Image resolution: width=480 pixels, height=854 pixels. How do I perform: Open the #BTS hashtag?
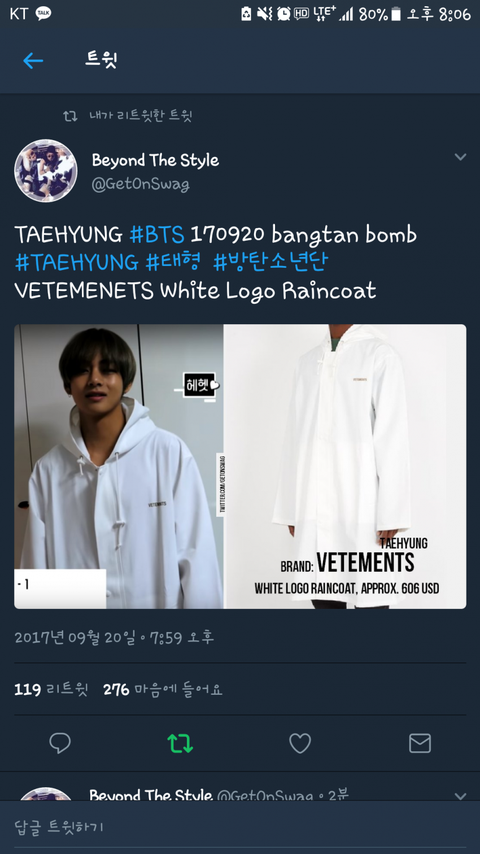[x=157, y=235]
